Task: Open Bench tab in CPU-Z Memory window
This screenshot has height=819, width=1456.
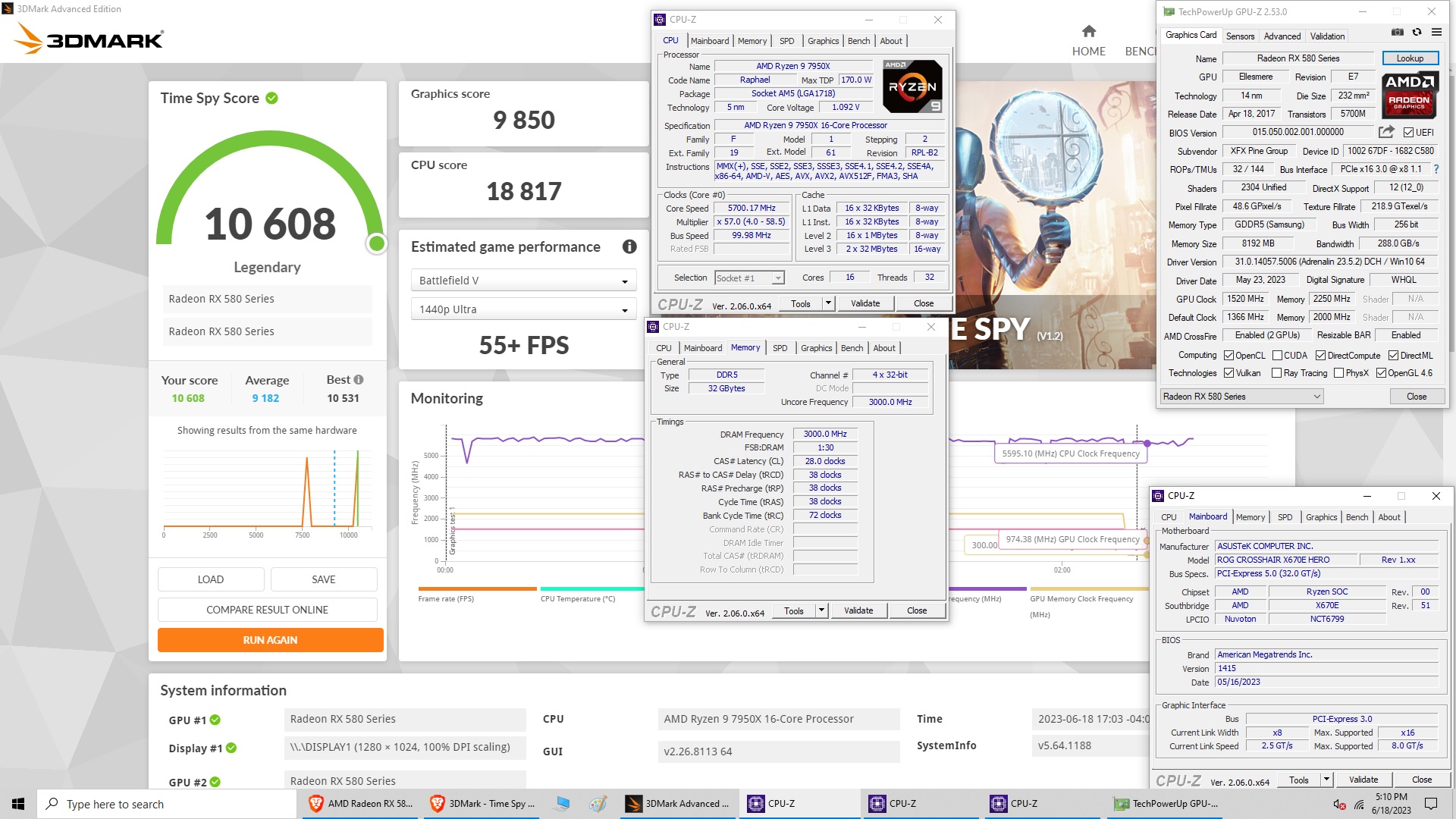Action: [x=852, y=347]
